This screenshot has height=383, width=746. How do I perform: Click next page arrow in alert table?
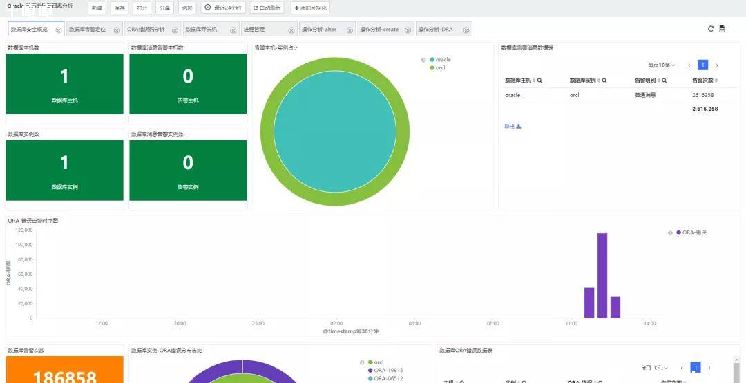click(x=717, y=65)
